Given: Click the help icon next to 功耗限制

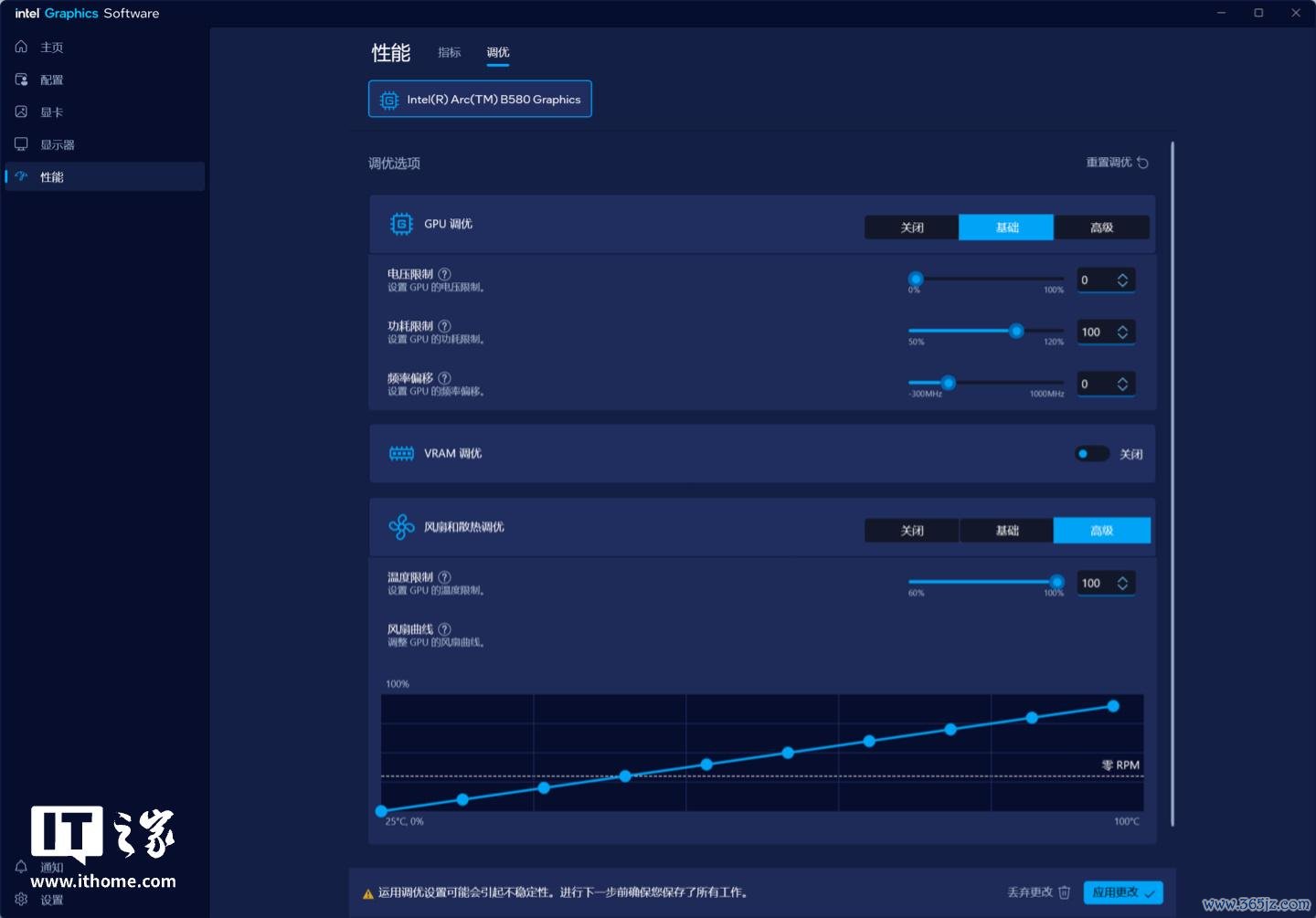Looking at the screenshot, I should [444, 326].
